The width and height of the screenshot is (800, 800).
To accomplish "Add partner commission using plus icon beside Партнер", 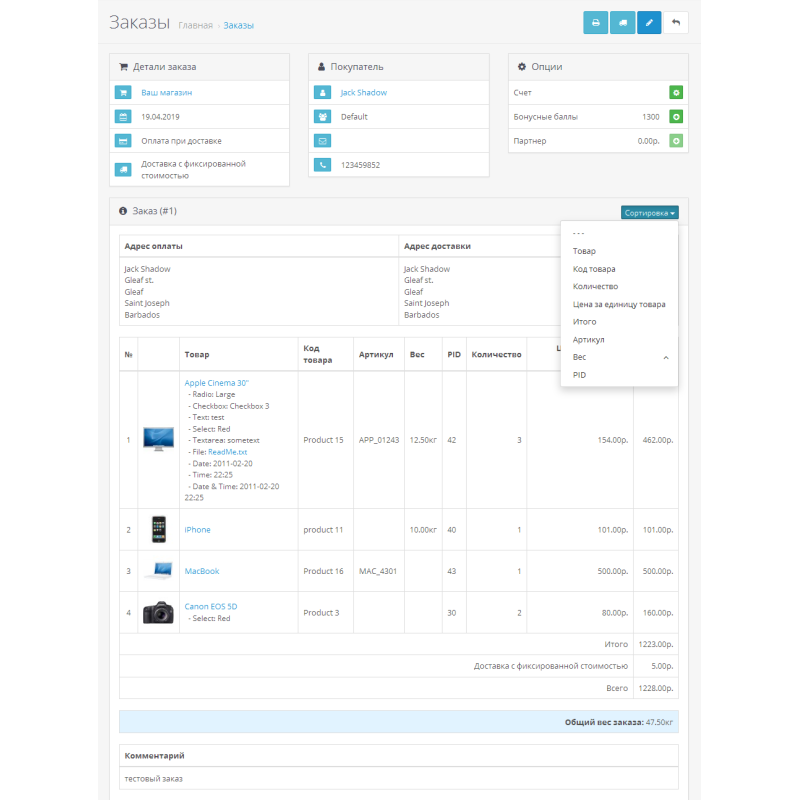I will click(x=675, y=141).
